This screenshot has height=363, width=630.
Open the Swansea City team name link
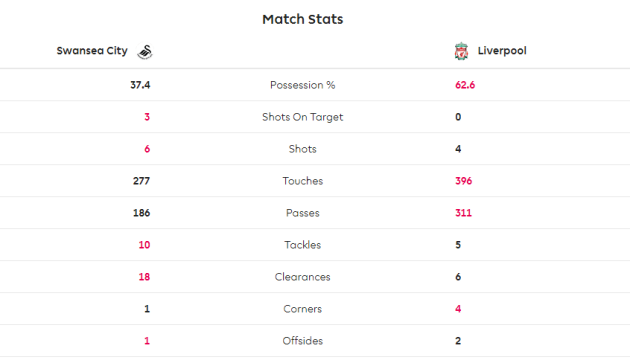92,51
